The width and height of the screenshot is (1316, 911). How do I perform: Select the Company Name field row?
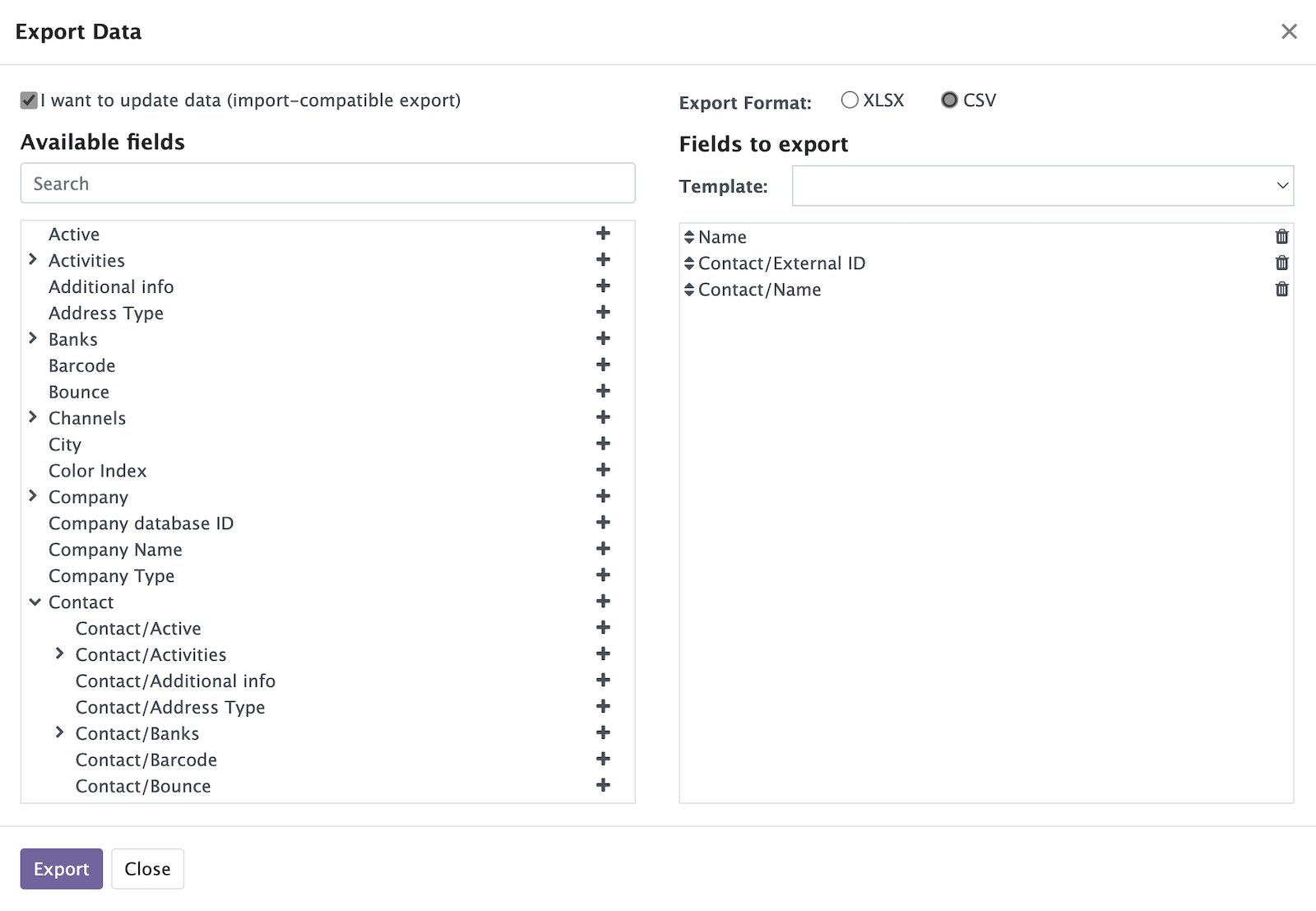pyautogui.click(x=327, y=550)
